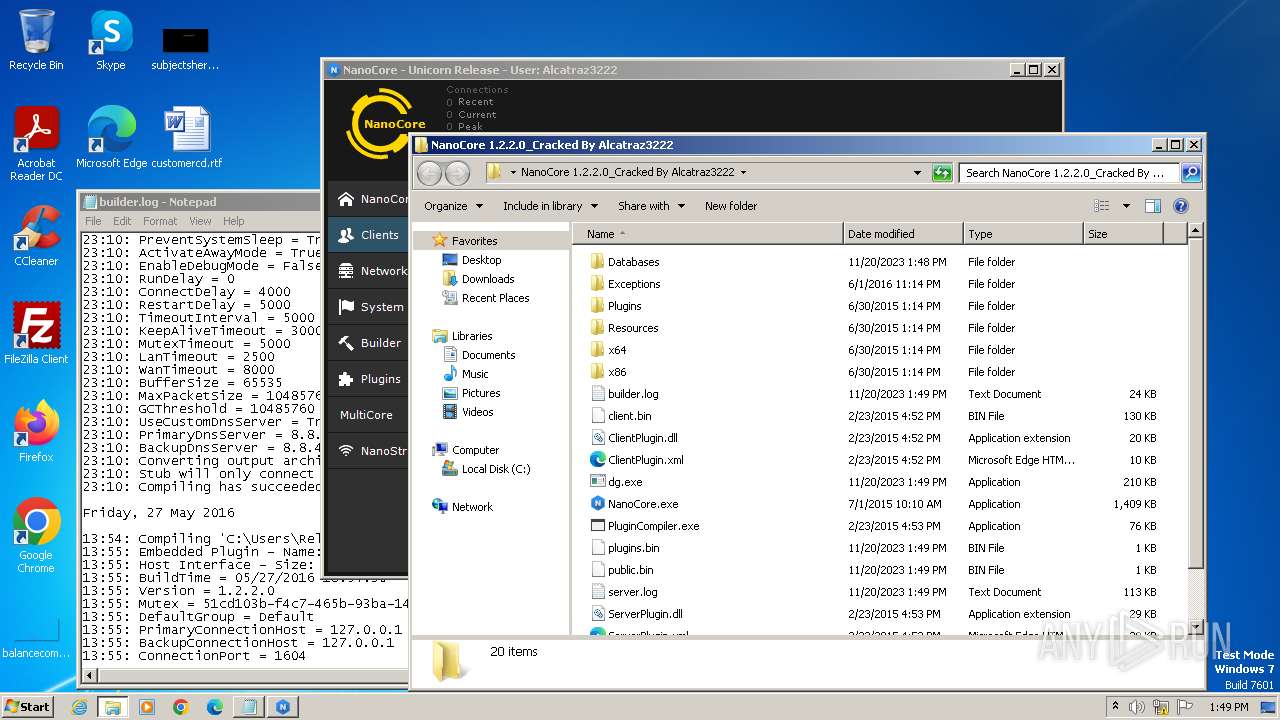The width and height of the screenshot is (1280, 720).
Task: Open Internet Explorer from the taskbar
Action: pyautogui.click(x=80, y=707)
